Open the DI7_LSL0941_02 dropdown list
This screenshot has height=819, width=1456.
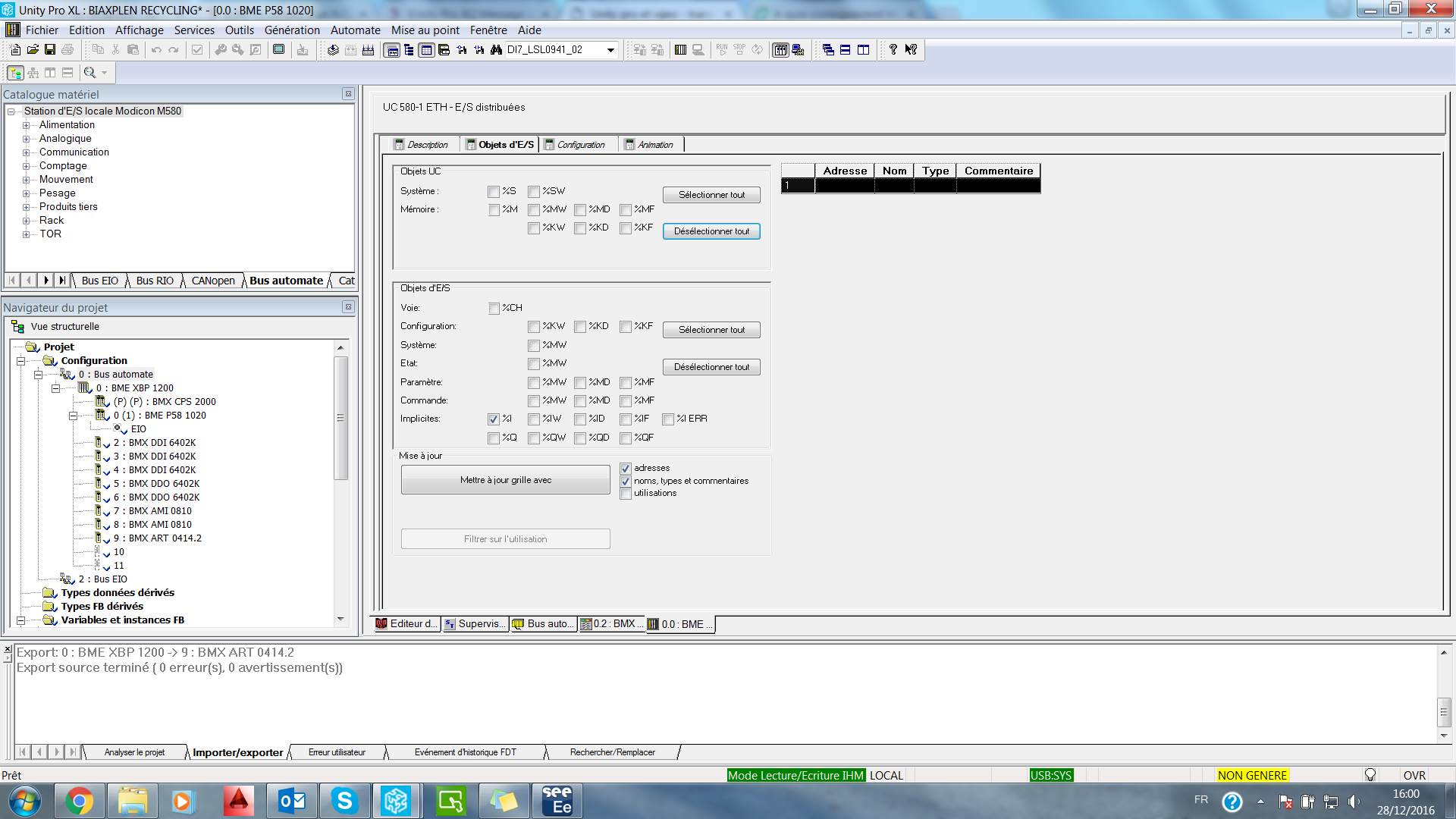point(610,50)
